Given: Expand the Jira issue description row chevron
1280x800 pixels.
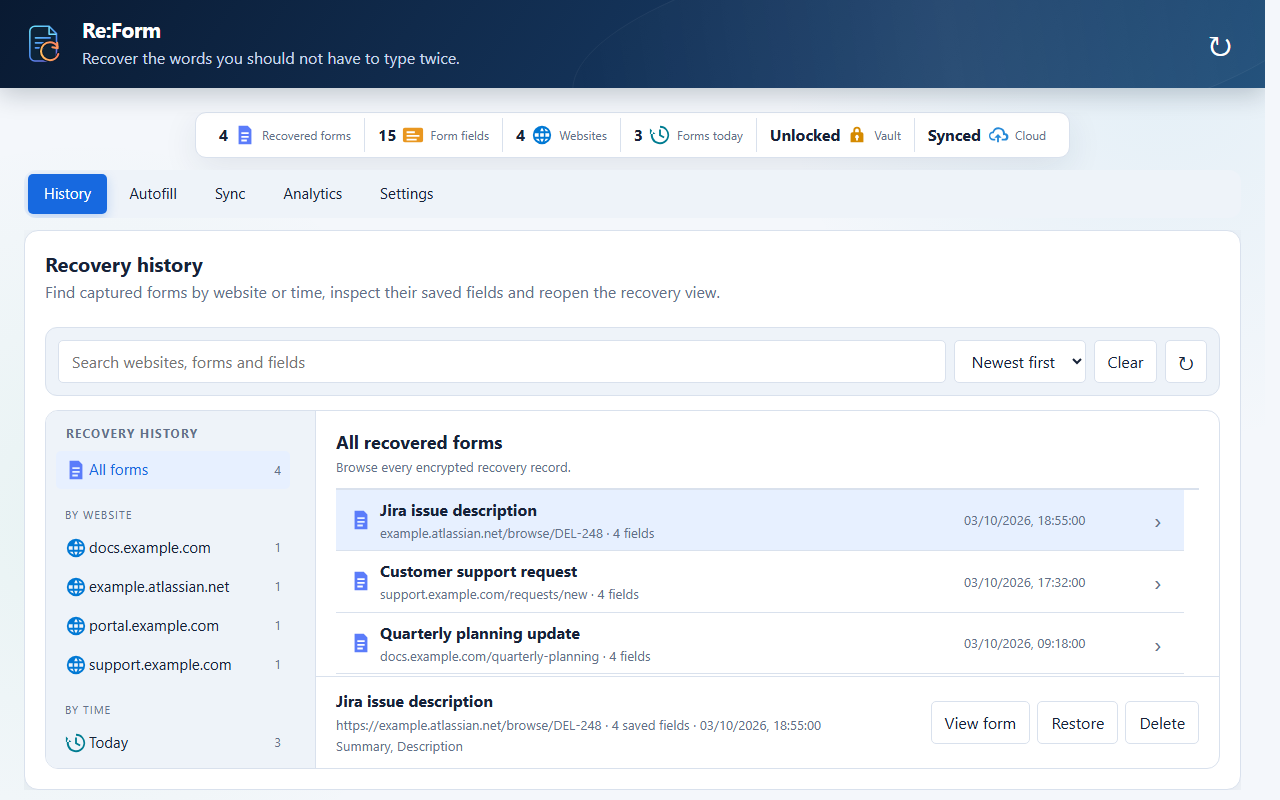Looking at the screenshot, I should (1158, 522).
